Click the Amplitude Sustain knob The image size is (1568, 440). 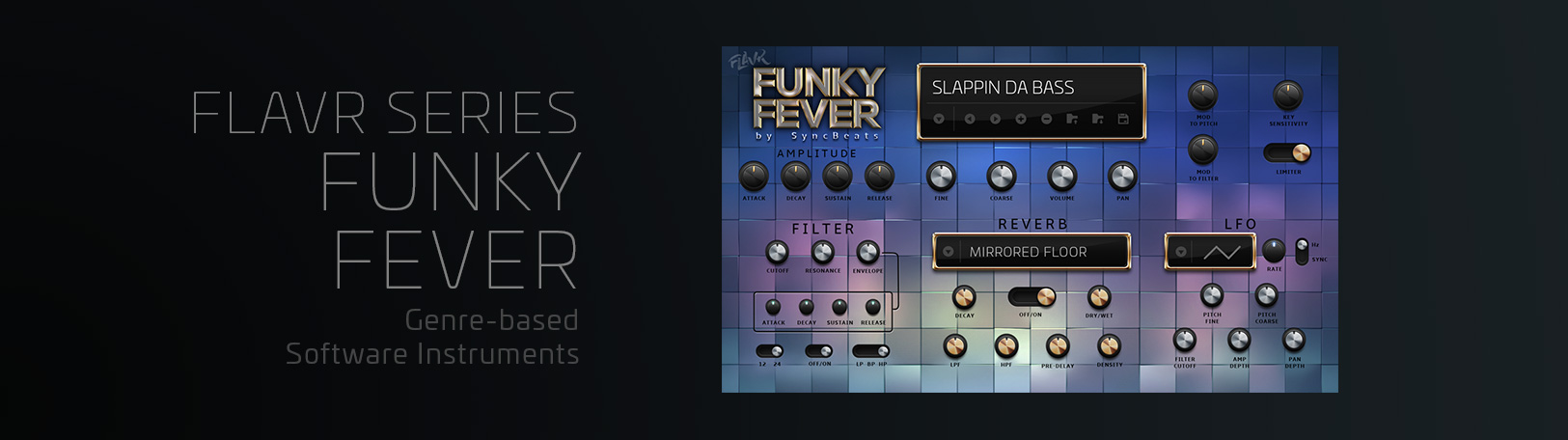(838, 177)
